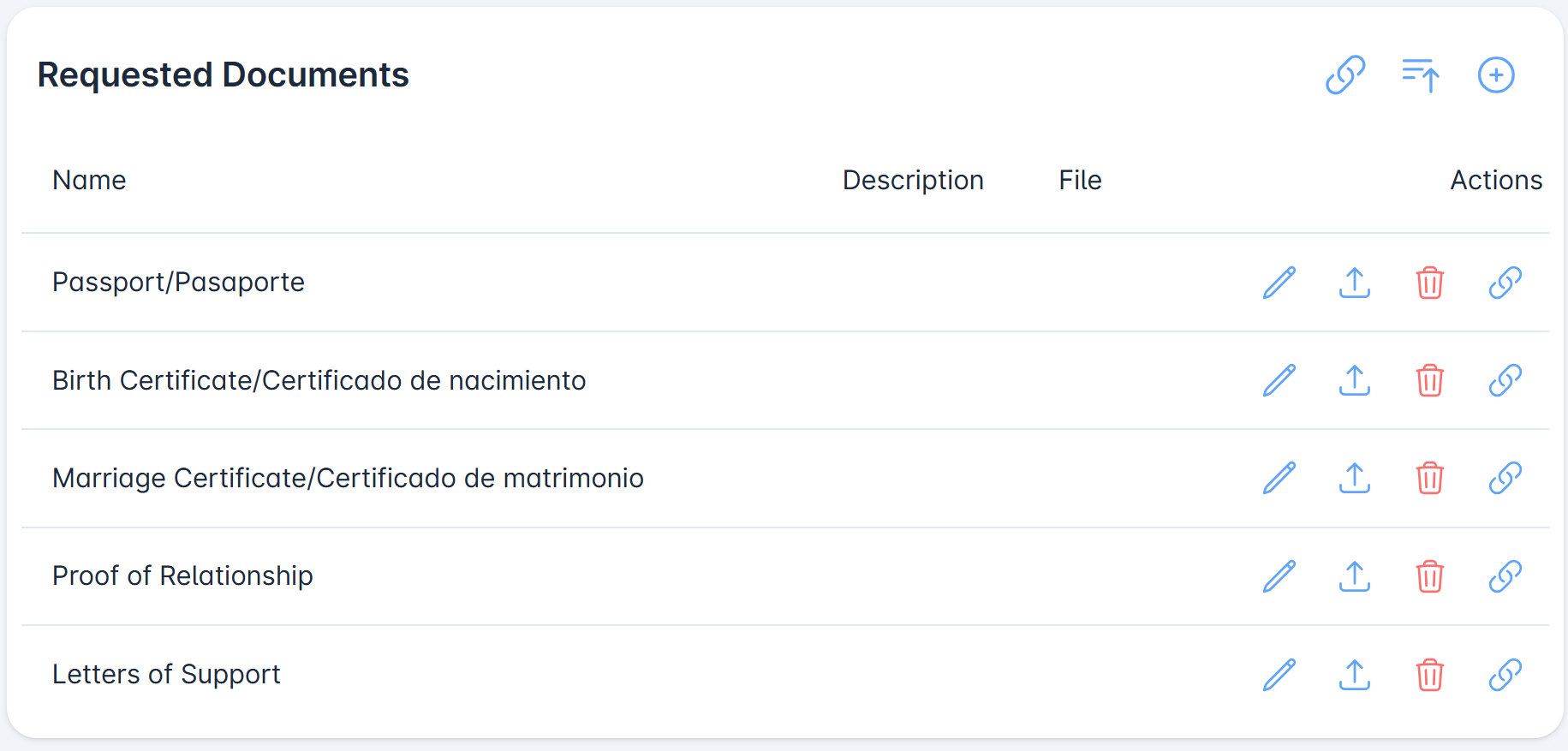The height and width of the screenshot is (751, 1568).
Task: Delete the Passport/Pasaporte document
Action: [1430, 283]
